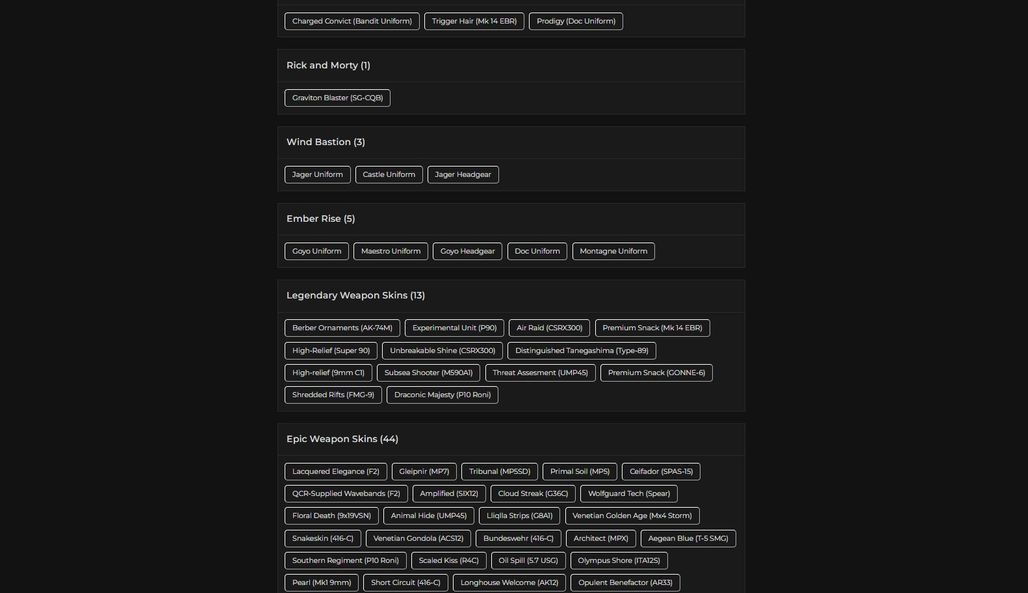Click the Legendary Weapon Skins (13) heading
The image size is (1028, 593).
tap(356, 295)
